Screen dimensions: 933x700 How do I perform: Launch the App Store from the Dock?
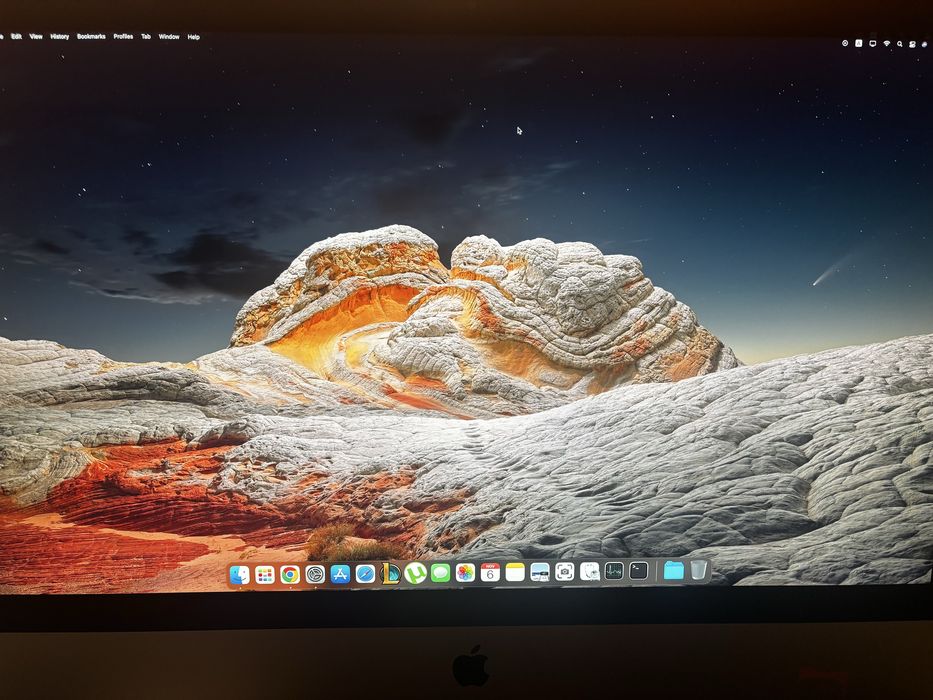340,574
